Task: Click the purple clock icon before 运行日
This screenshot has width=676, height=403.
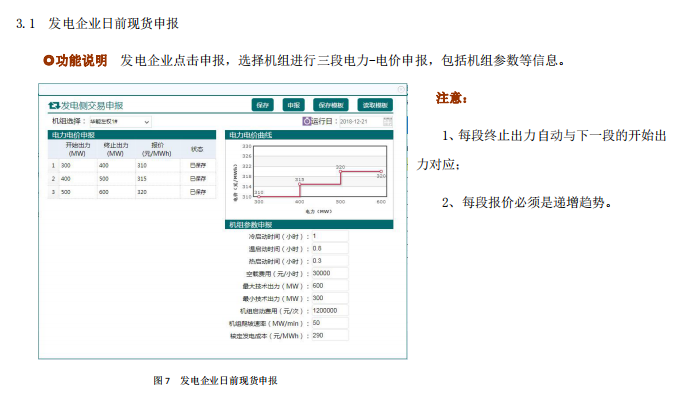Action: (306, 120)
